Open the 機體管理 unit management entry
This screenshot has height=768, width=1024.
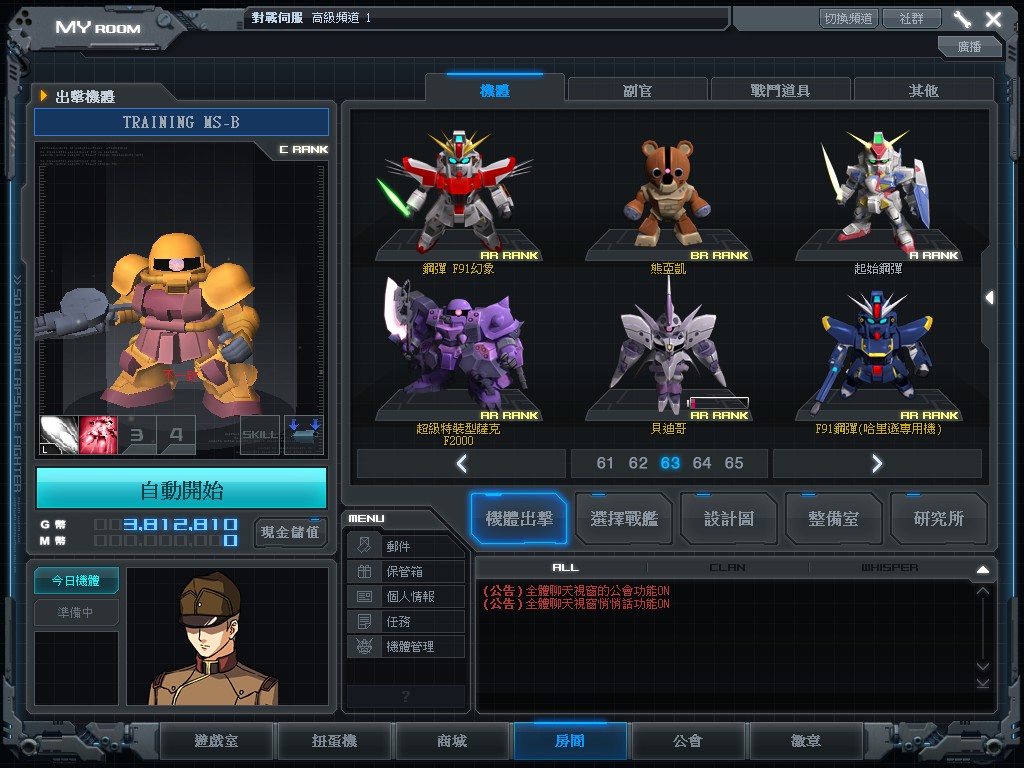coord(406,646)
